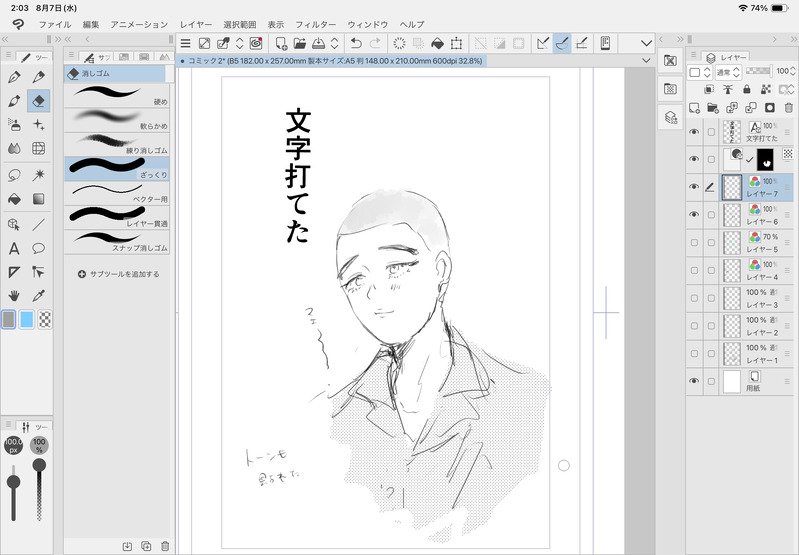Show layer レイヤー 5 visibility box
This screenshot has width=799, height=555.
click(x=694, y=243)
